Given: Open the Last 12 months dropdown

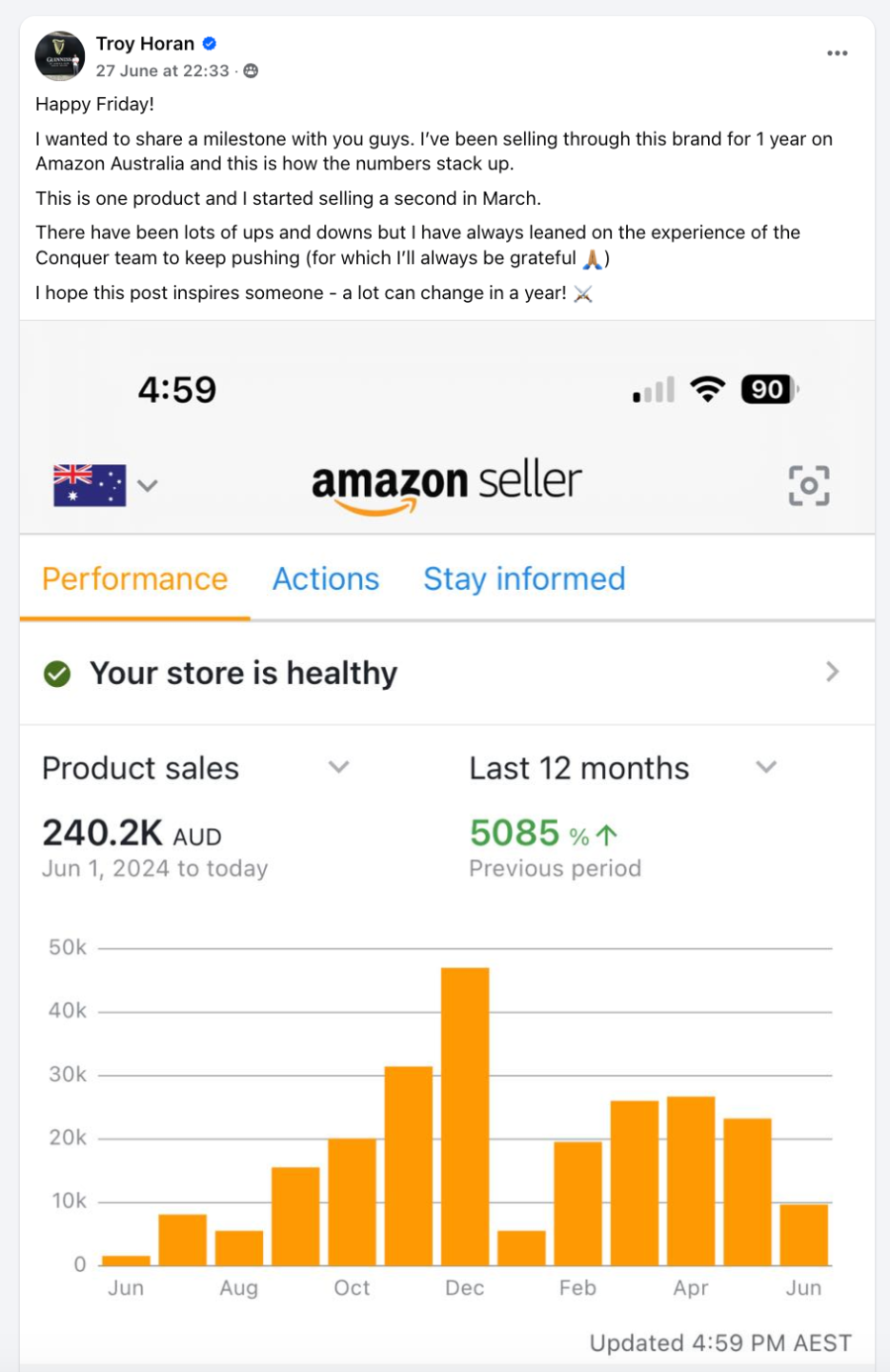Looking at the screenshot, I should click(766, 767).
